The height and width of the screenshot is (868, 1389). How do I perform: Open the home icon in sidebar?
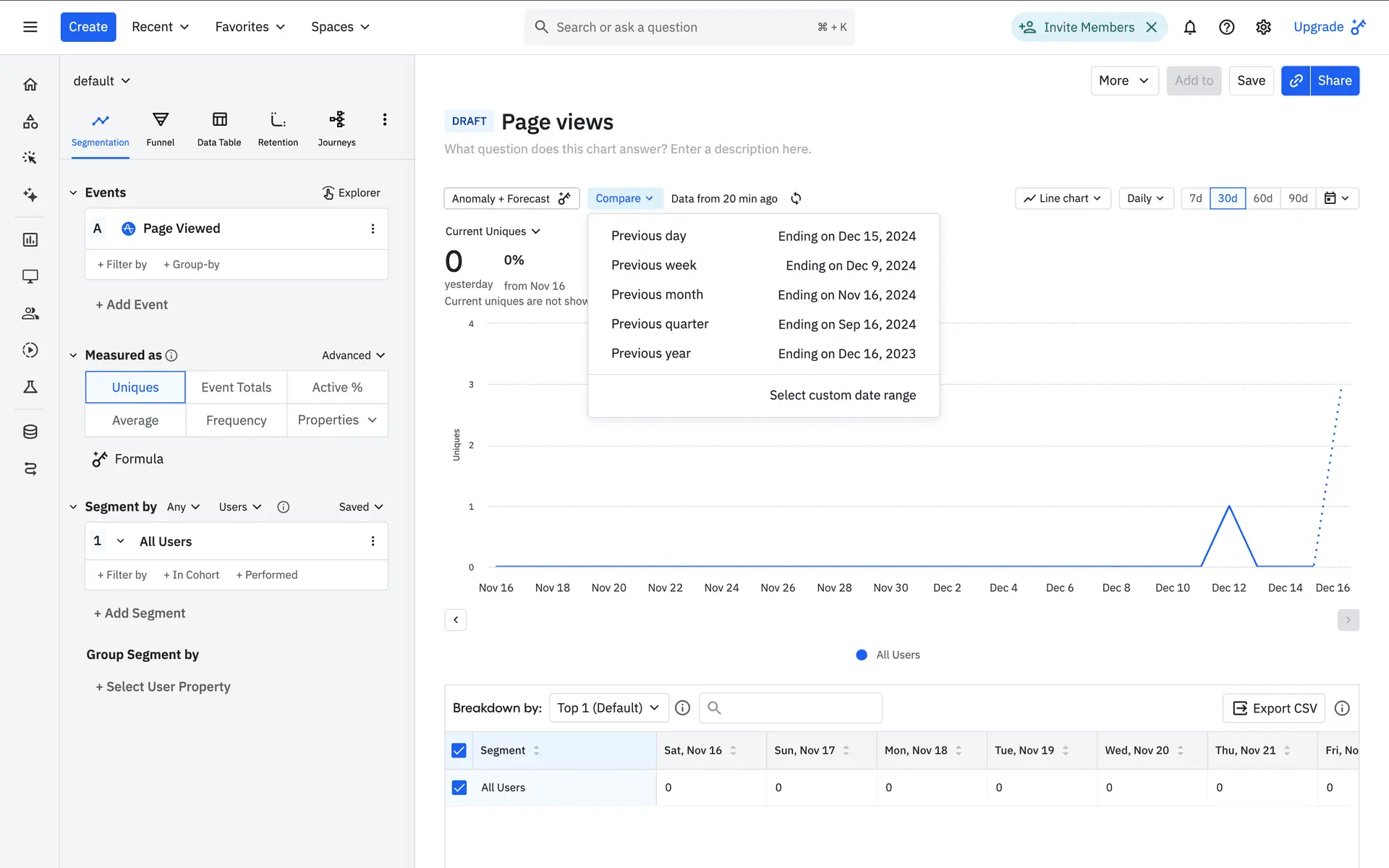tap(30, 85)
